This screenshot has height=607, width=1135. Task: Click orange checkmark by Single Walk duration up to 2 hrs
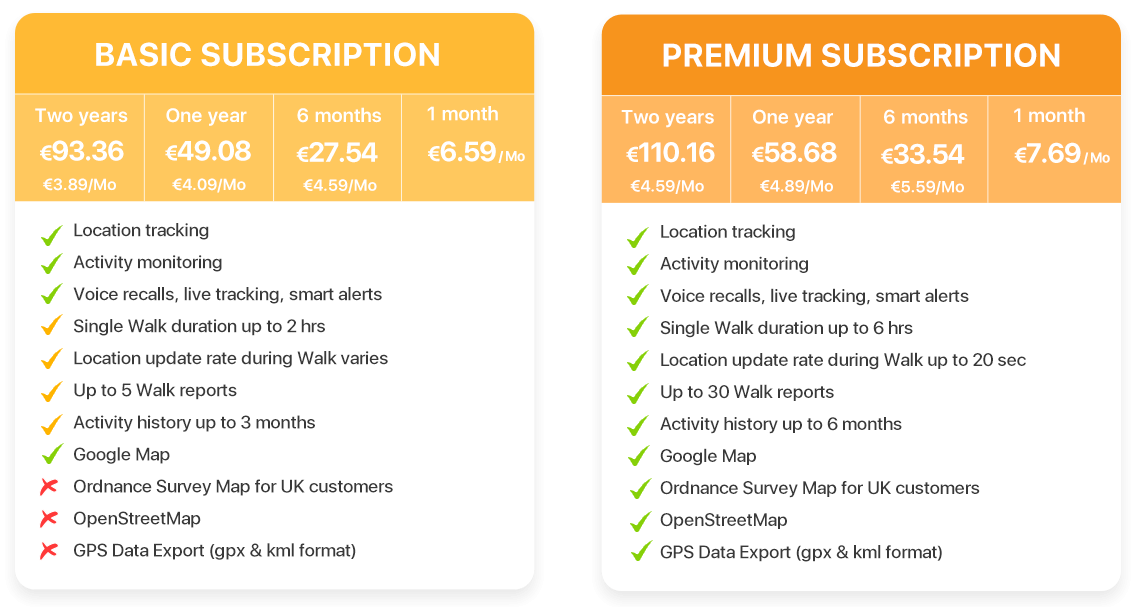click(x=51, y=326)
